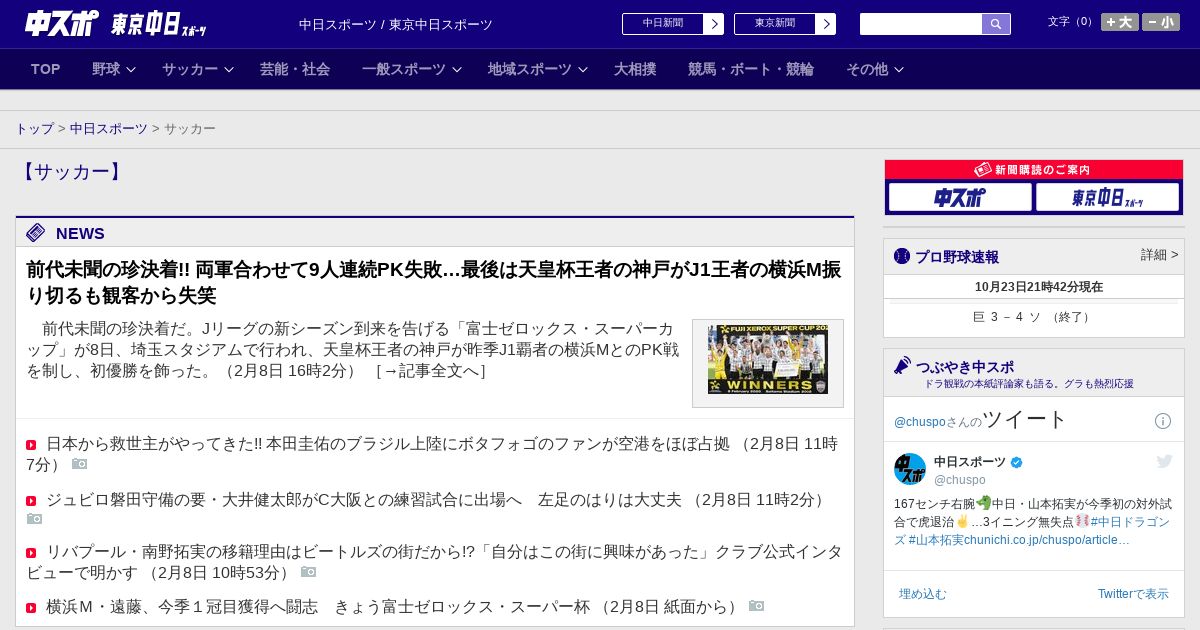Screen dimensions: 1200x630
Task: Expand the 地域スポーツ dropdown chevron
Action: (x=583, y=70)
